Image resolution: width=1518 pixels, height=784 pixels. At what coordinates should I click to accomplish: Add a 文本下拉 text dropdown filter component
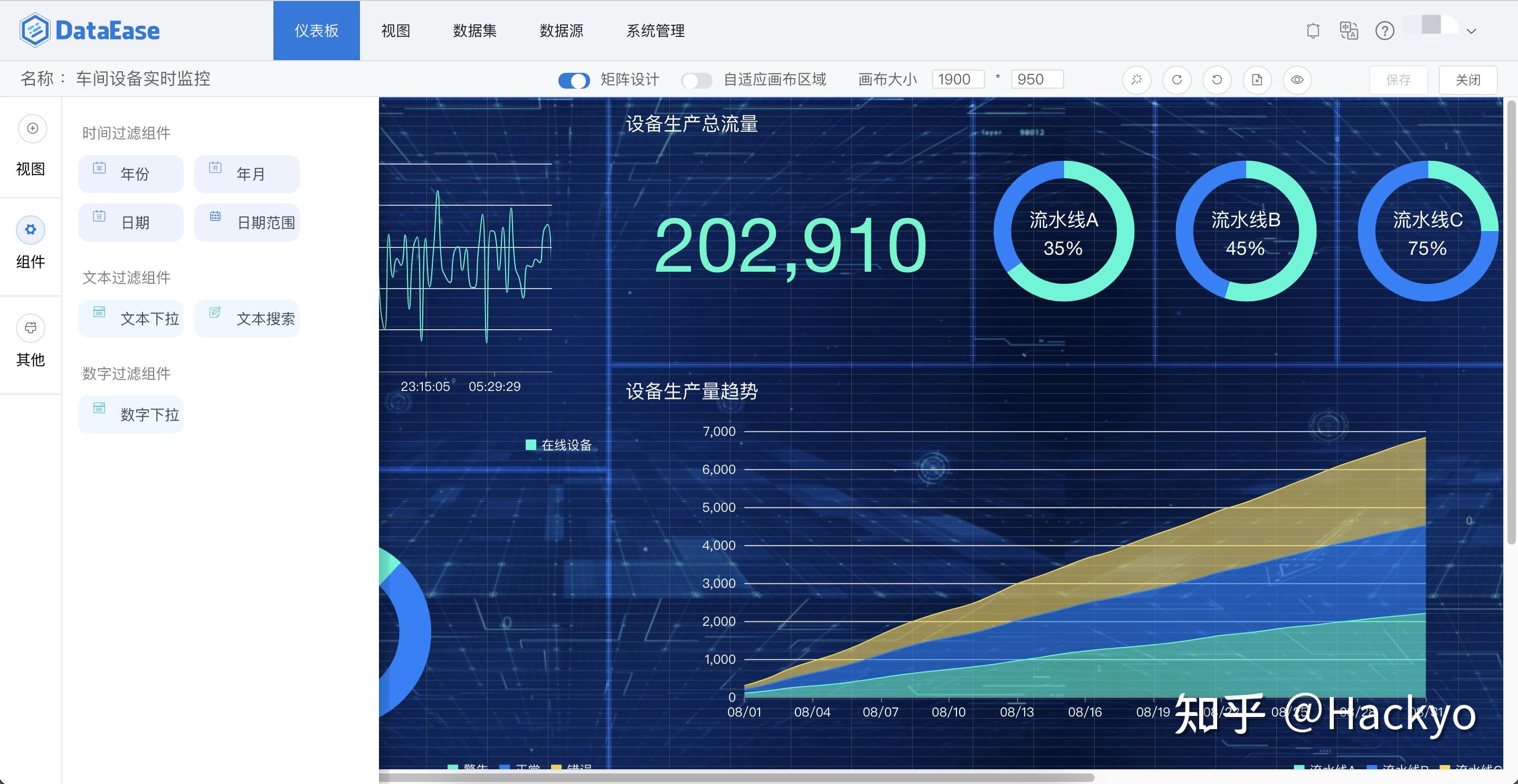pos(131,318)
